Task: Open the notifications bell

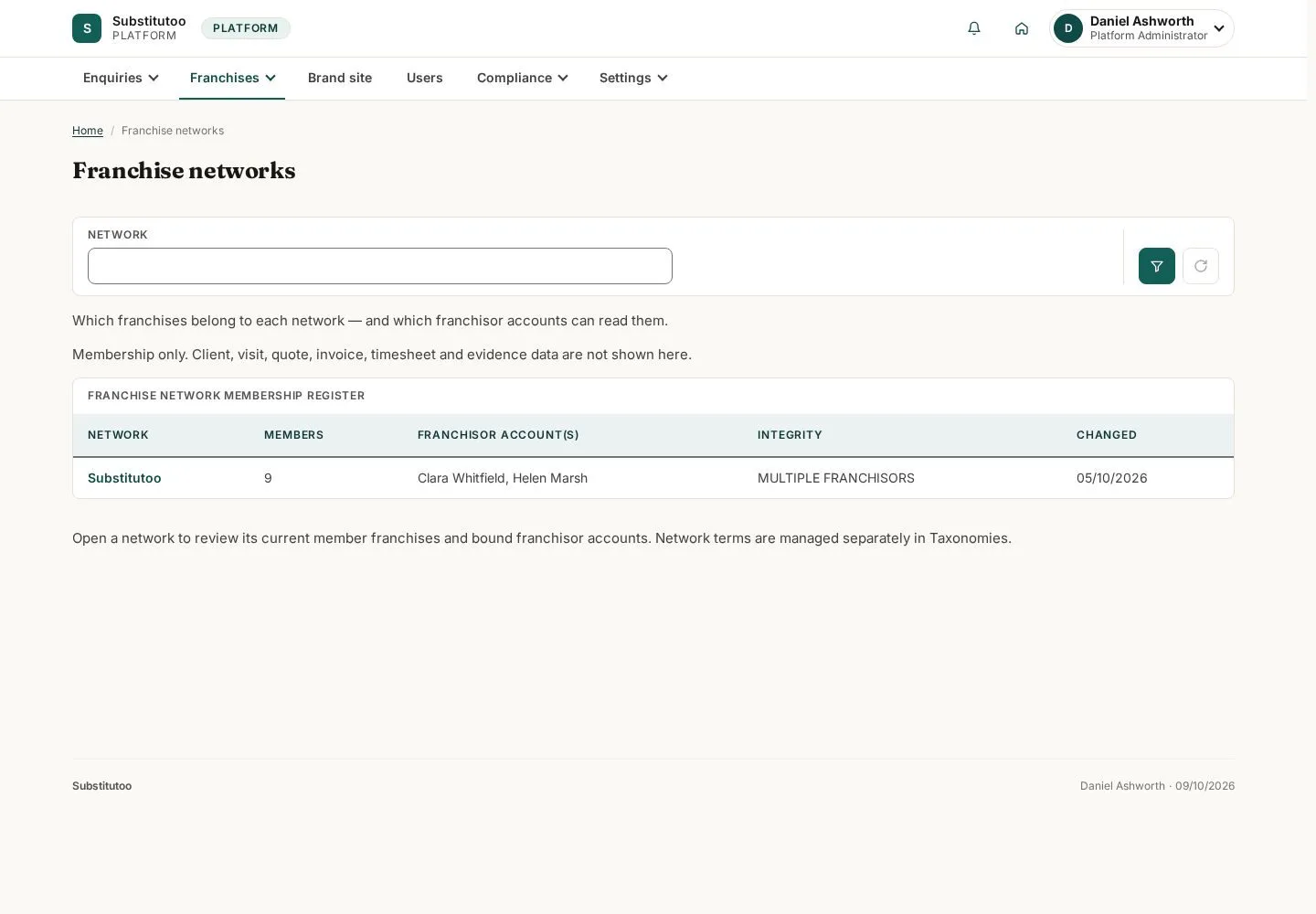Action: click(974, 28)
